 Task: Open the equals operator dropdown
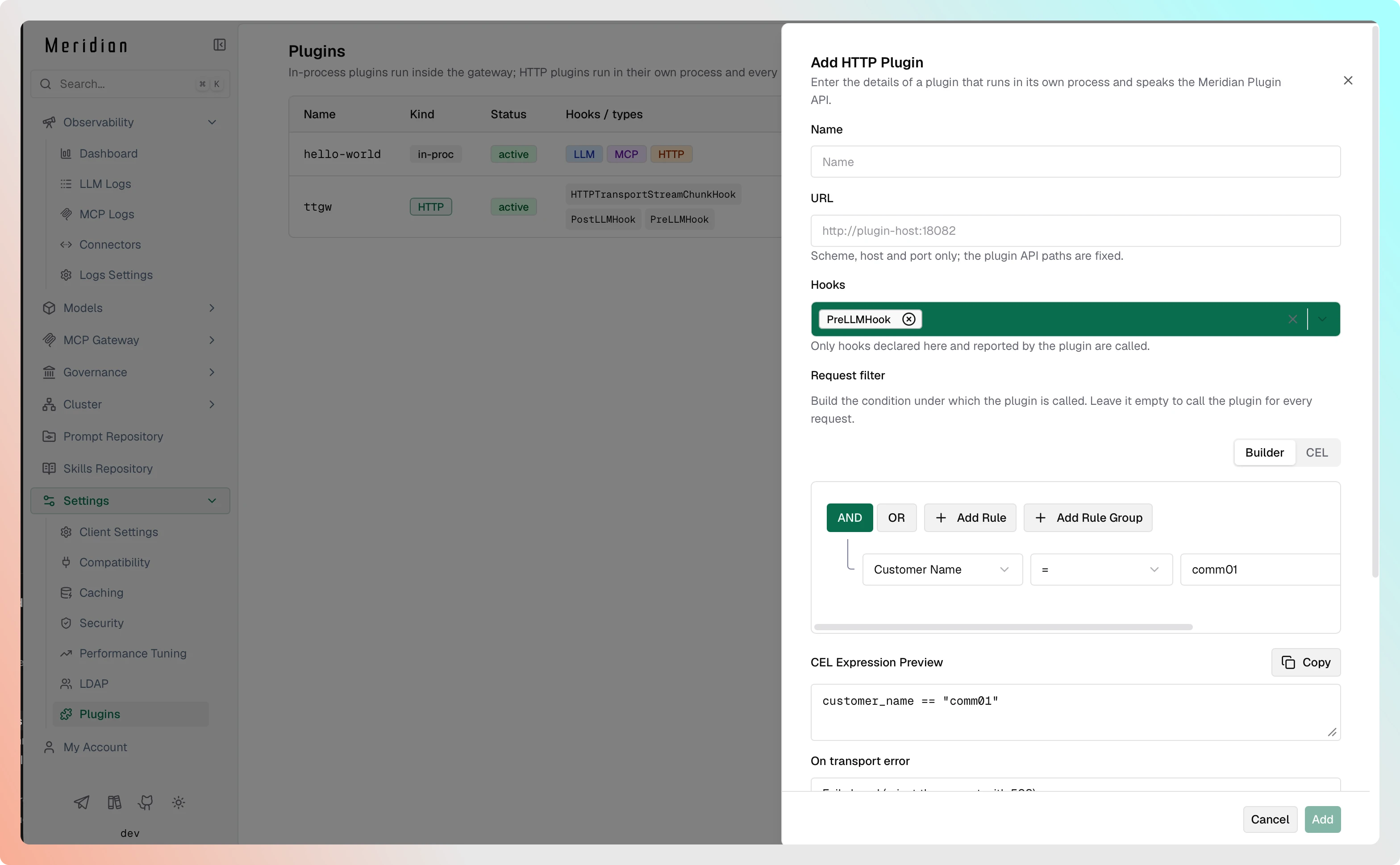click(1101, 569)
